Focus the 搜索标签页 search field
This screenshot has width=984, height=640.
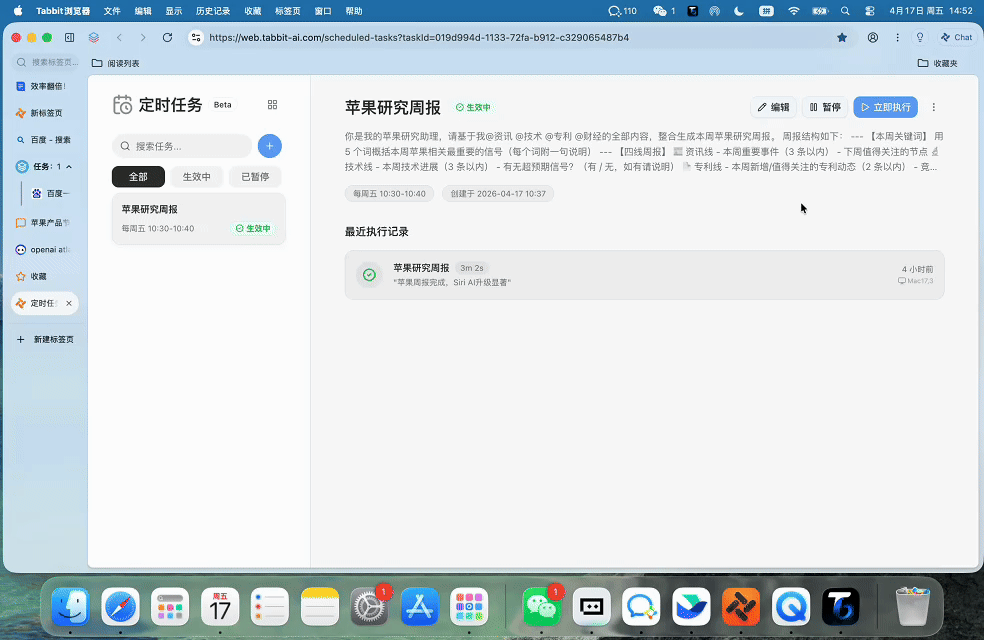point(48,62)
